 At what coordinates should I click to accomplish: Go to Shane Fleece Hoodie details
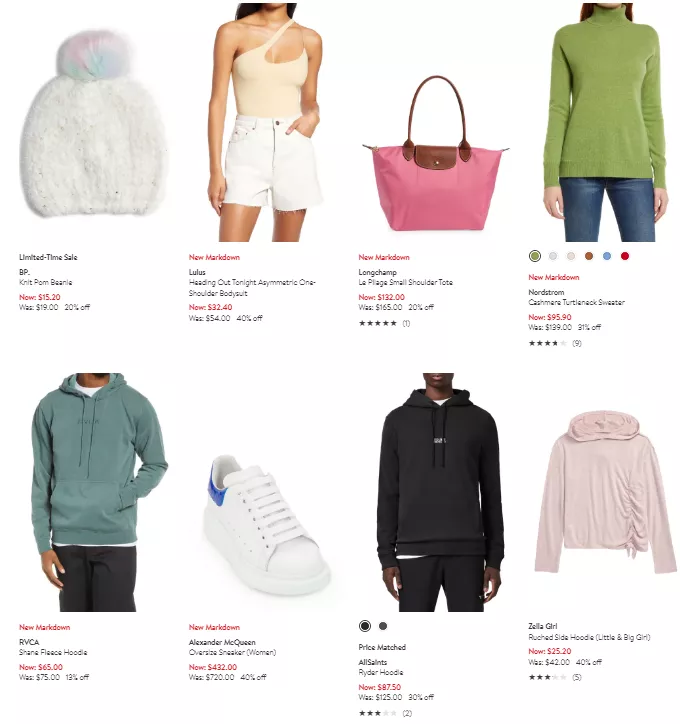(53, 652)
